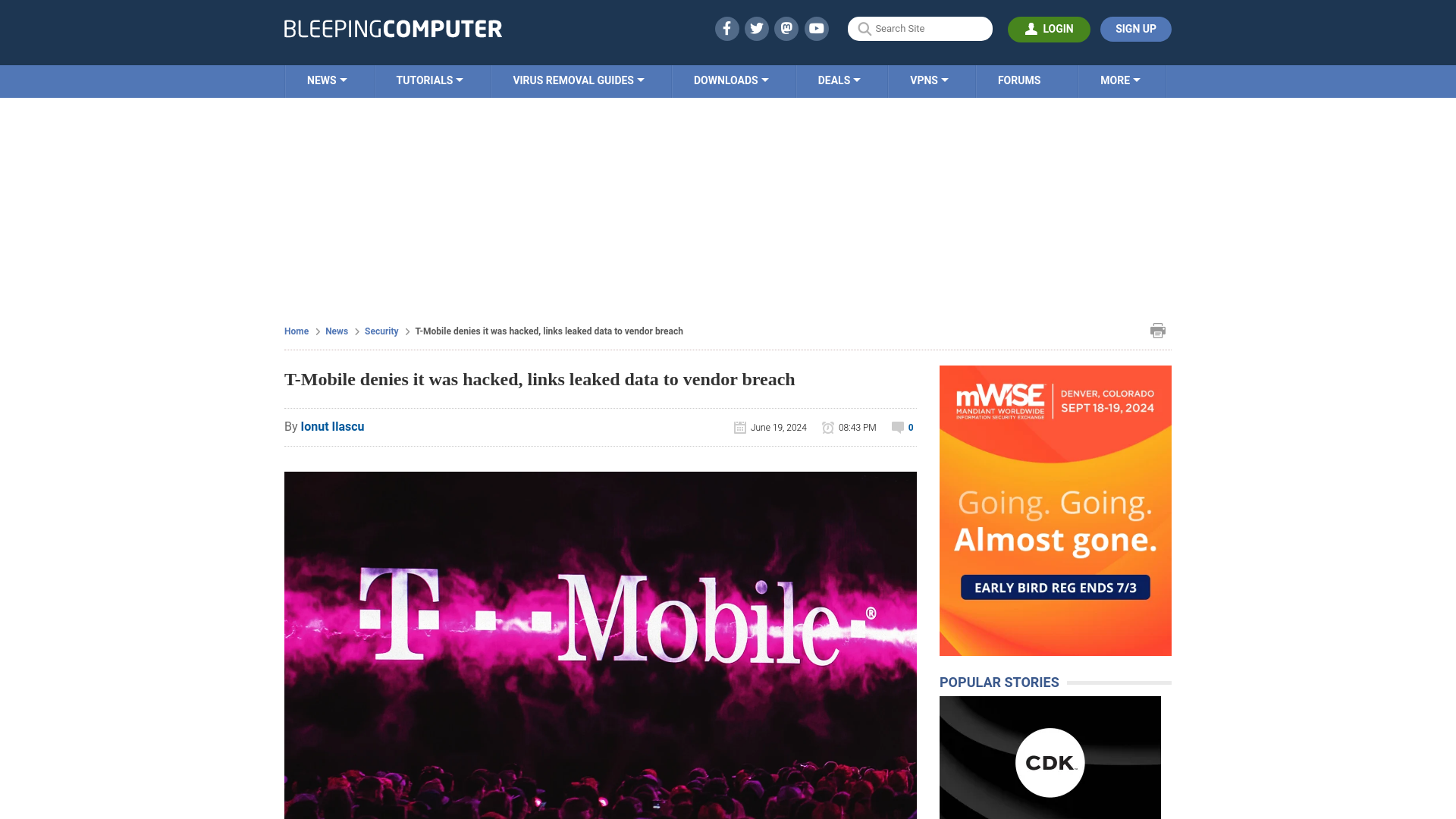Click the Print article icon
Image resolution: width=1456 pixels, height=819 pixels.
[1158, 330]
